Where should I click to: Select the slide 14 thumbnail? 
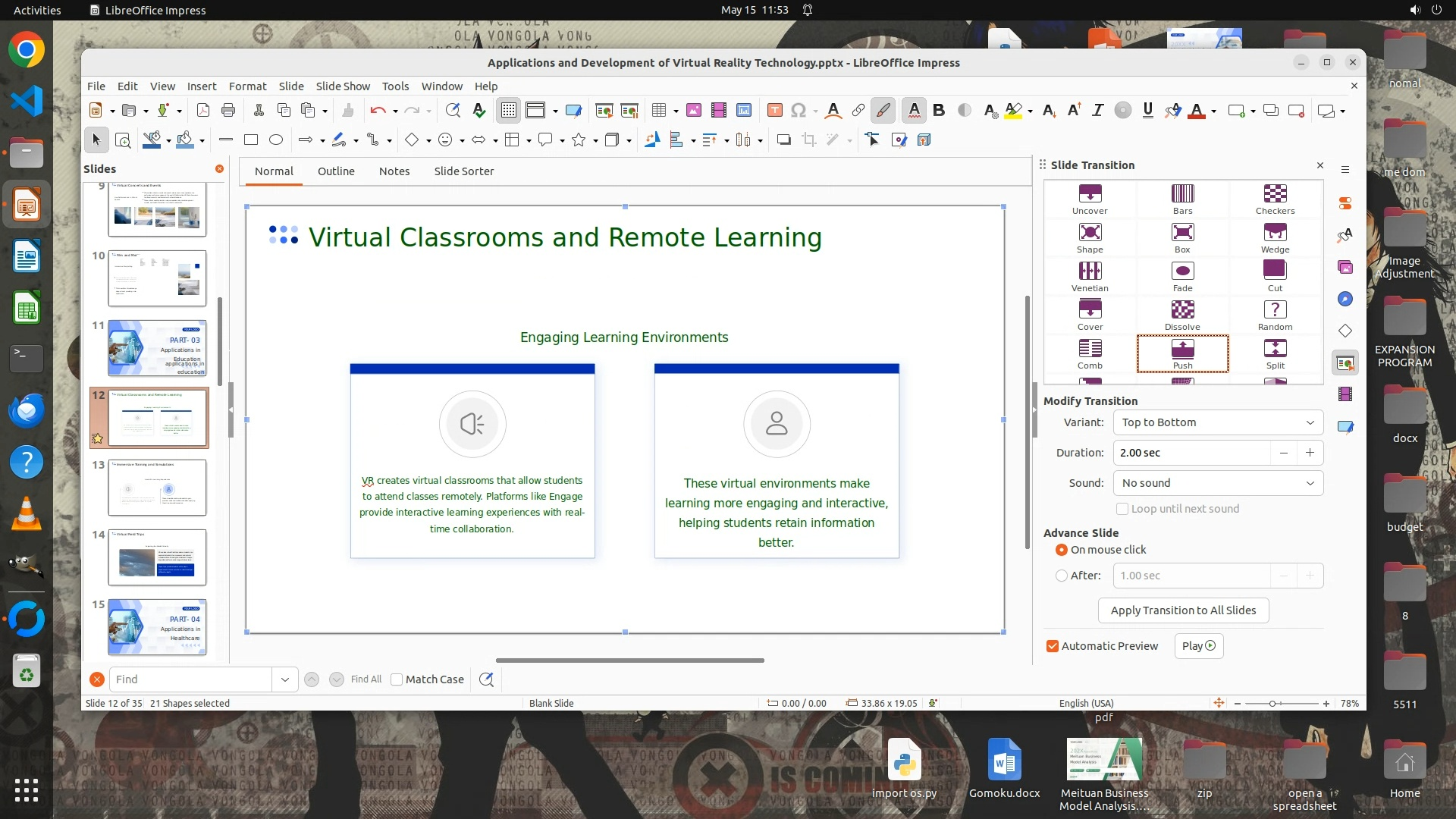(x=157, y=557)
